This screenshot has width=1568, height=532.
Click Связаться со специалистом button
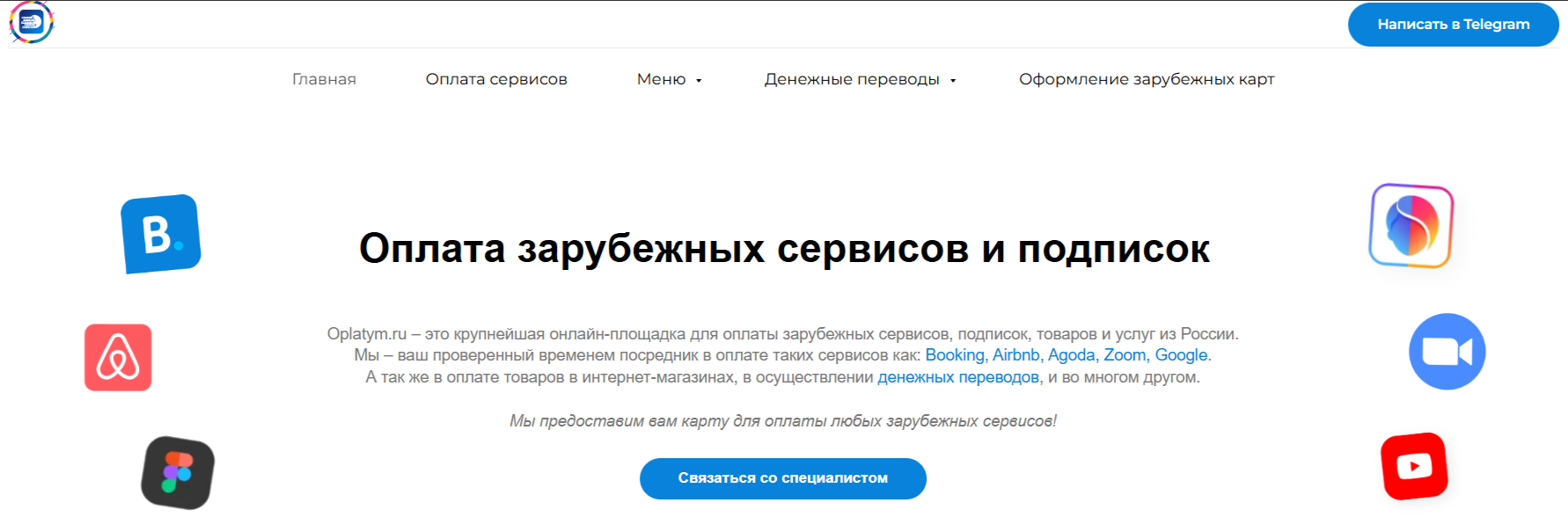[783, 478]
